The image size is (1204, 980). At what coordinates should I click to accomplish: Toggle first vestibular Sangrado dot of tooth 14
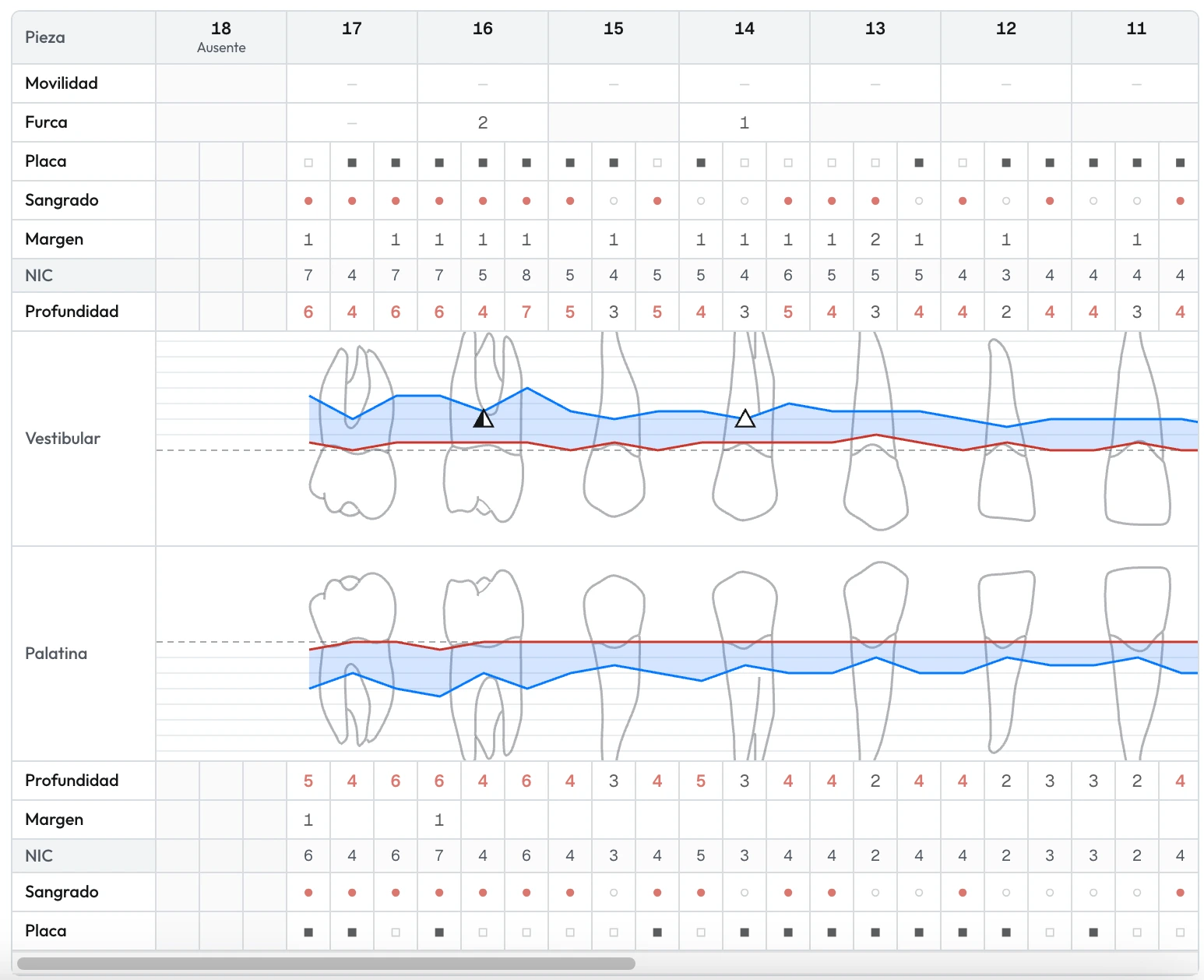(701, 201)
